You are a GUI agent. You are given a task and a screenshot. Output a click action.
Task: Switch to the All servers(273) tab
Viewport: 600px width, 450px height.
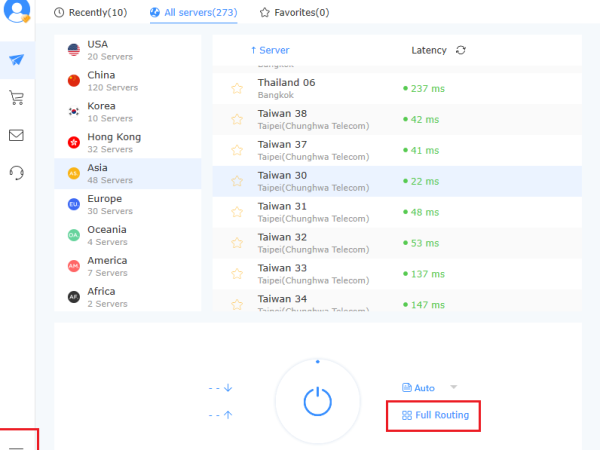pyautogui.click(x=194, y=13)
